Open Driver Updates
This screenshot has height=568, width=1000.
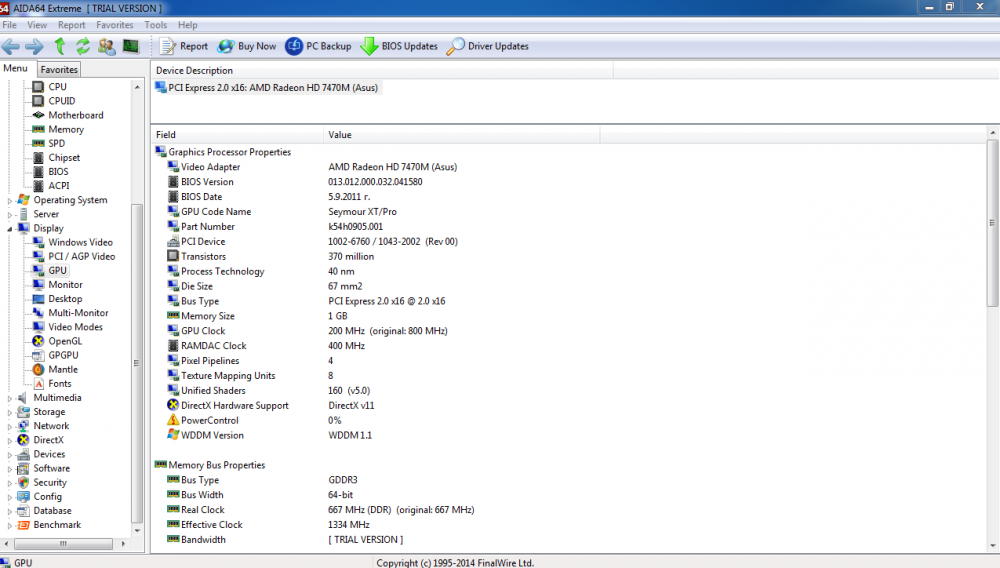(487, 46)
